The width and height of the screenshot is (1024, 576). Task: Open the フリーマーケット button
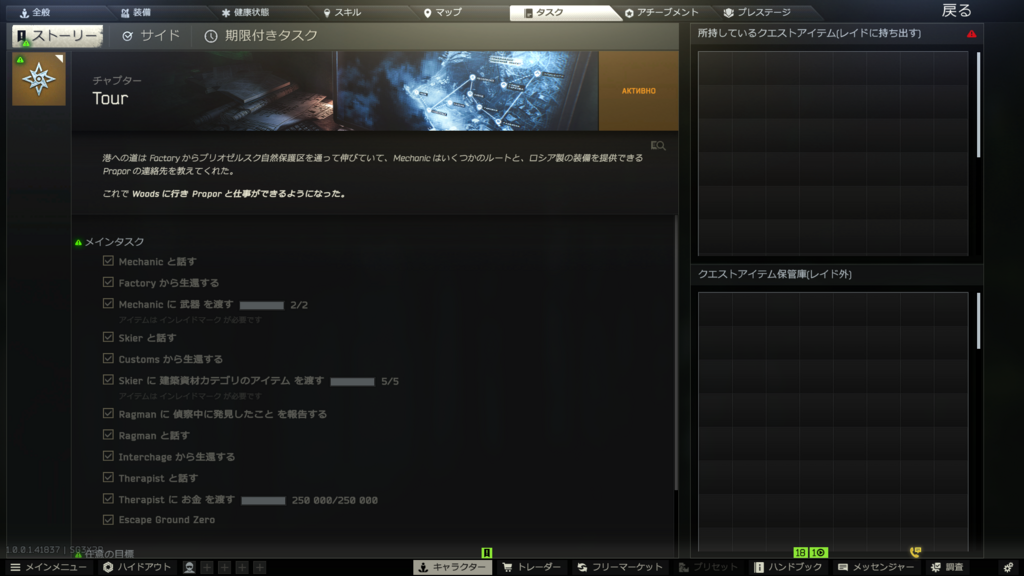tap(619, 567)
